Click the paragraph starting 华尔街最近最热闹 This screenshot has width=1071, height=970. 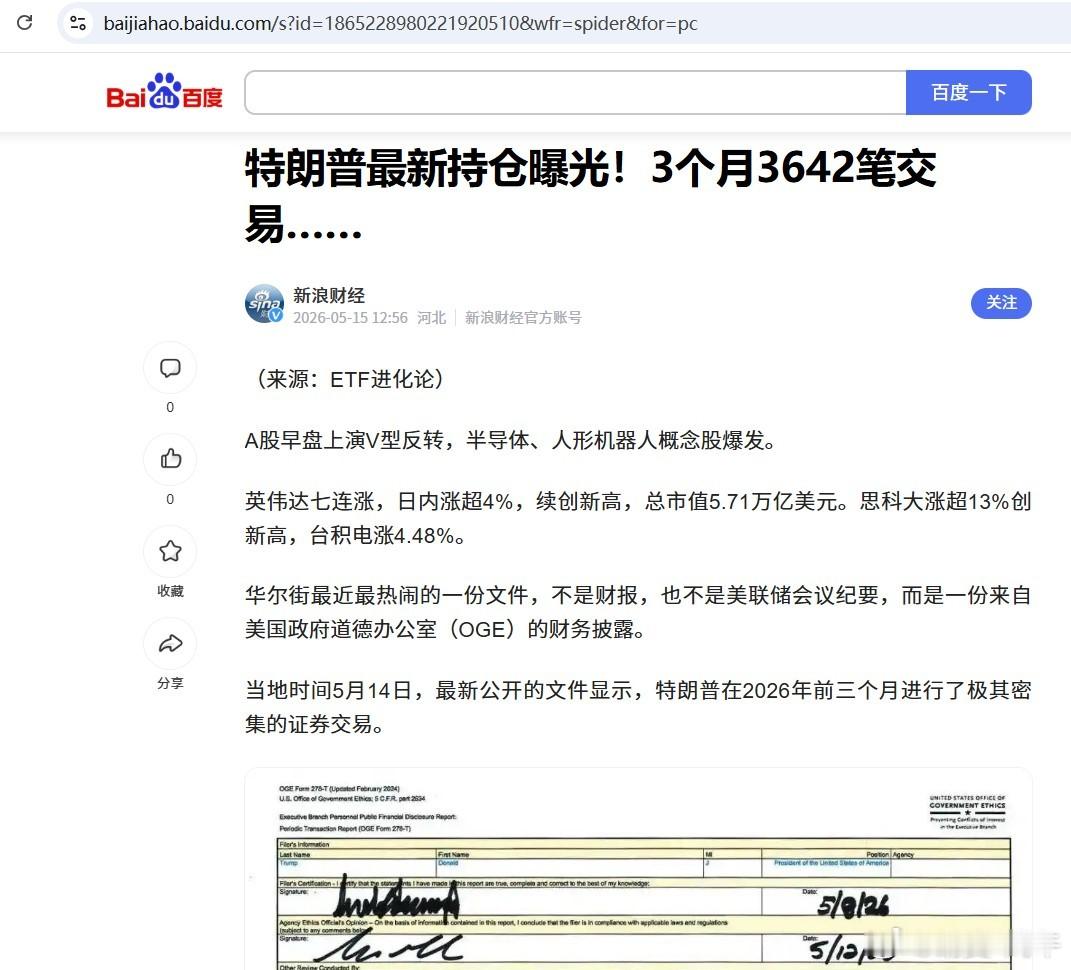click(x=638, y=612)
